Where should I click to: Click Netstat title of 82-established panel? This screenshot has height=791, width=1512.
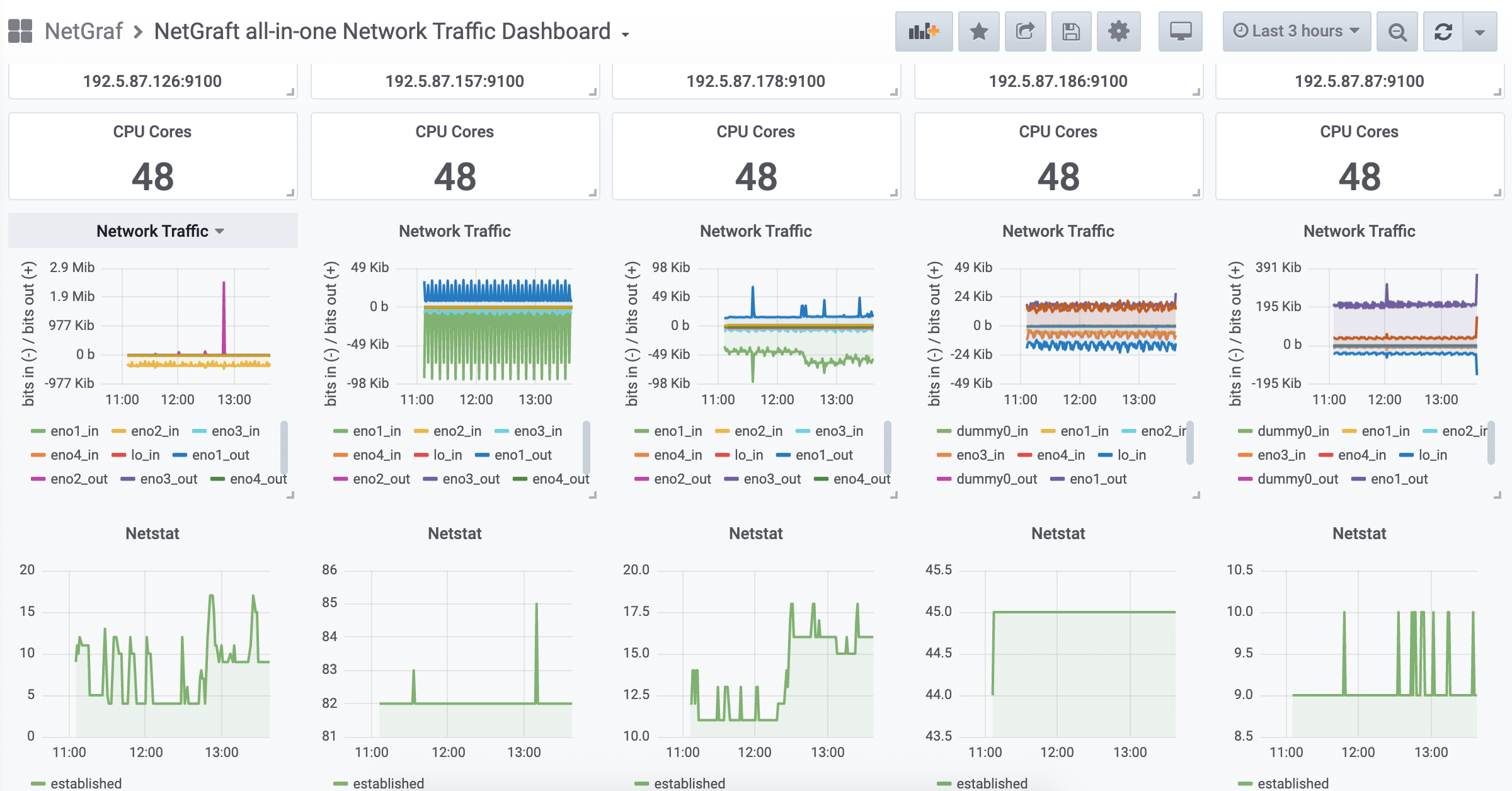[455, 533]
